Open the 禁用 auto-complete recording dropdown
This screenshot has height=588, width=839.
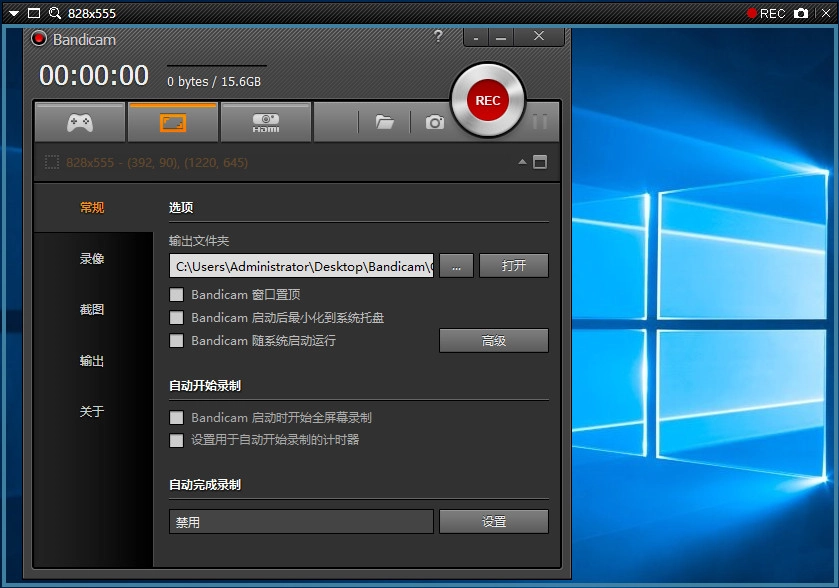(300, 521)
